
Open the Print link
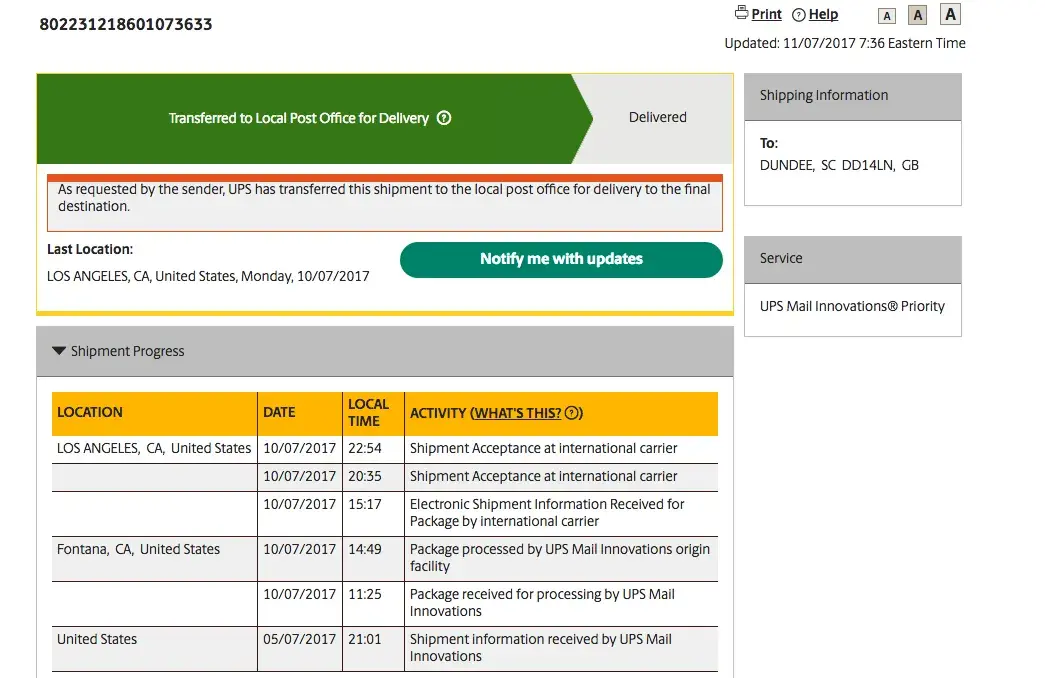tap(766, 14)
